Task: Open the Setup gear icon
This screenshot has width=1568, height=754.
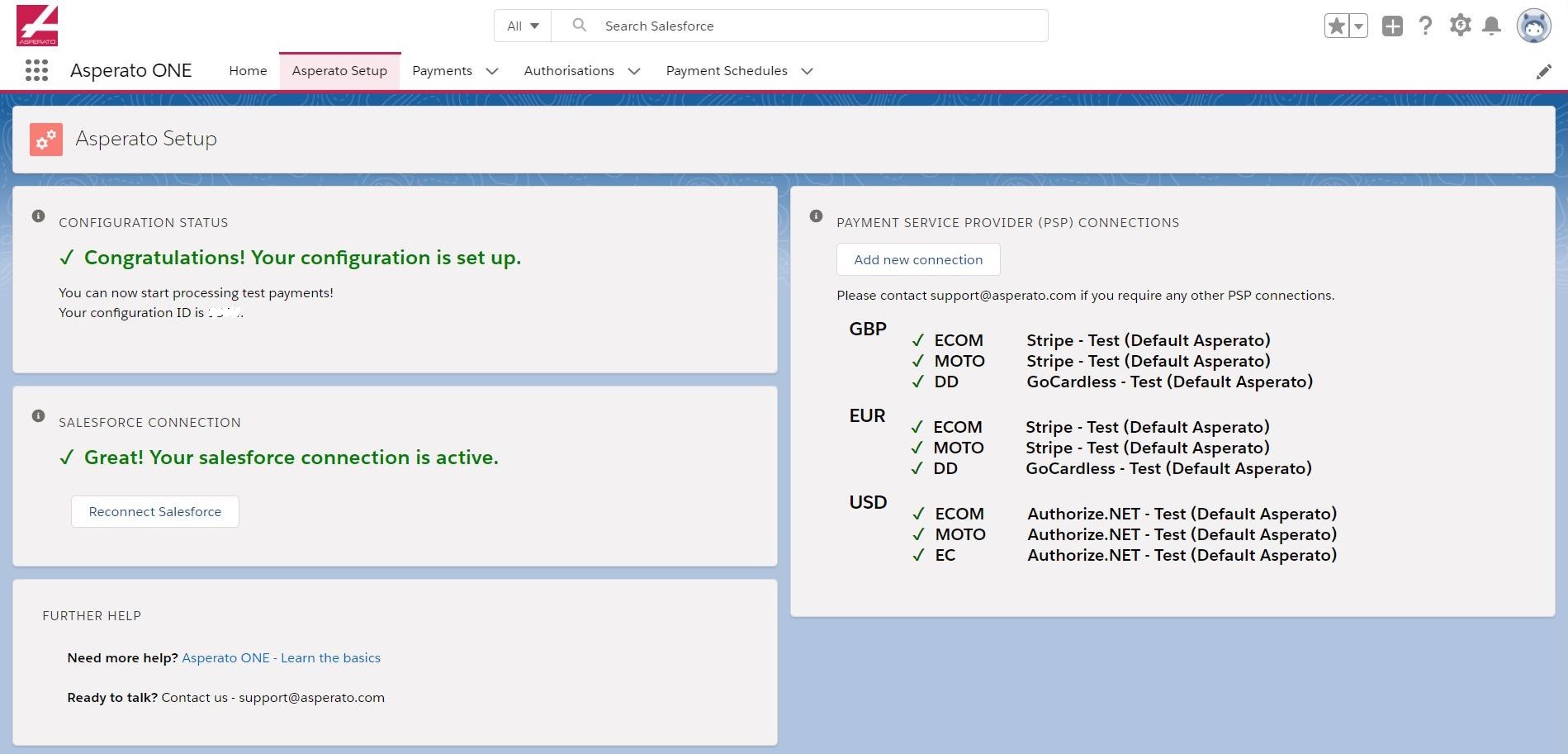Action: tap(1460, 26)
